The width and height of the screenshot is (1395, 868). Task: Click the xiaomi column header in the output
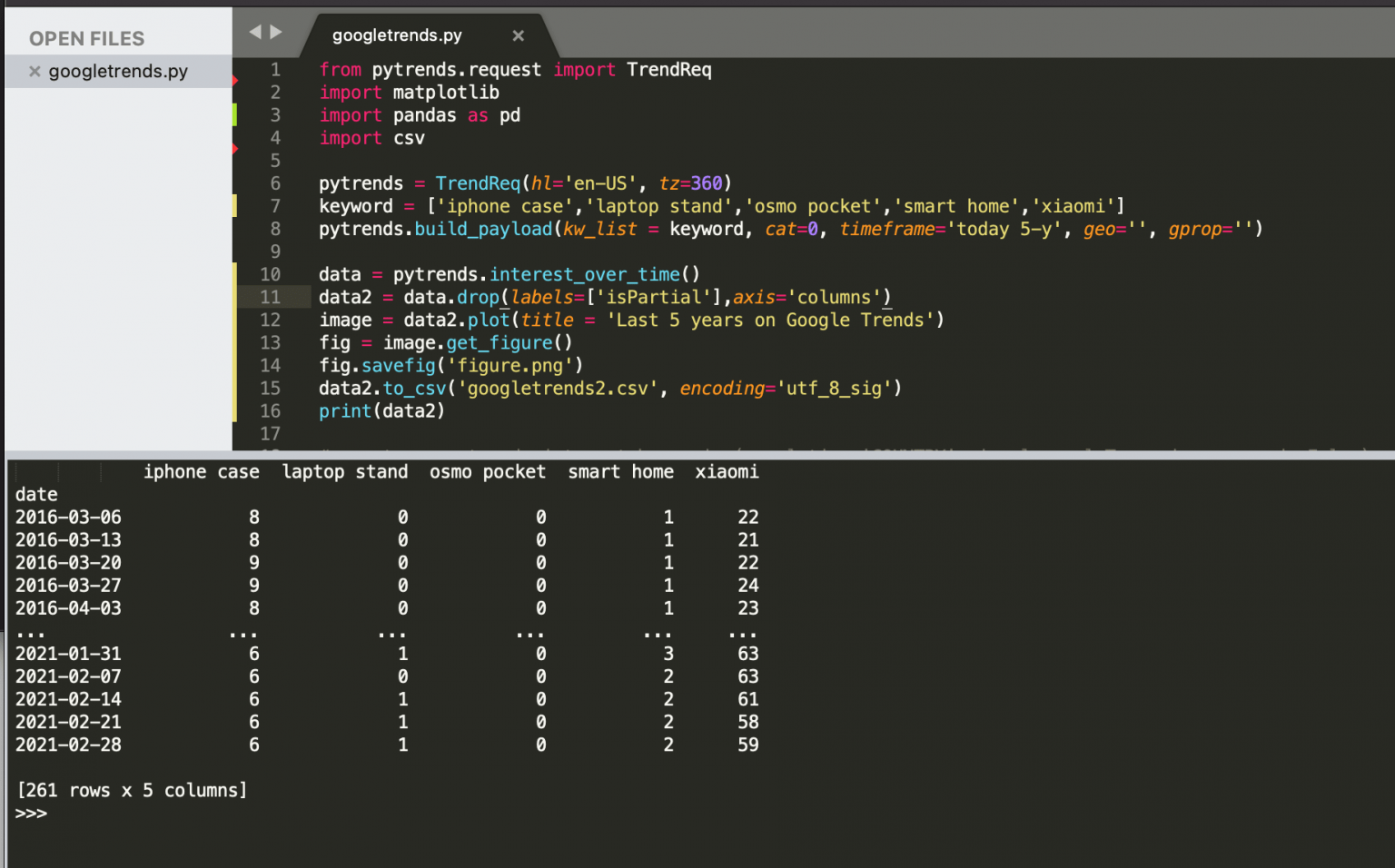[727, 471]
